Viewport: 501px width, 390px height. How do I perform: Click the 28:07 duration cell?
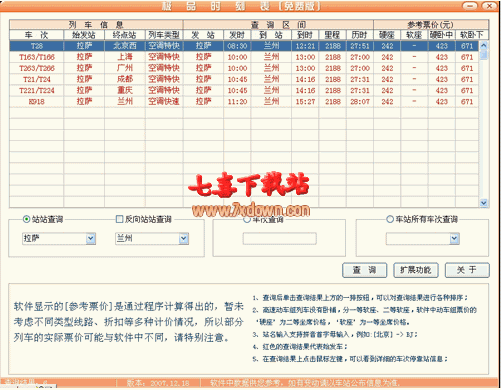tap(360, 101)
